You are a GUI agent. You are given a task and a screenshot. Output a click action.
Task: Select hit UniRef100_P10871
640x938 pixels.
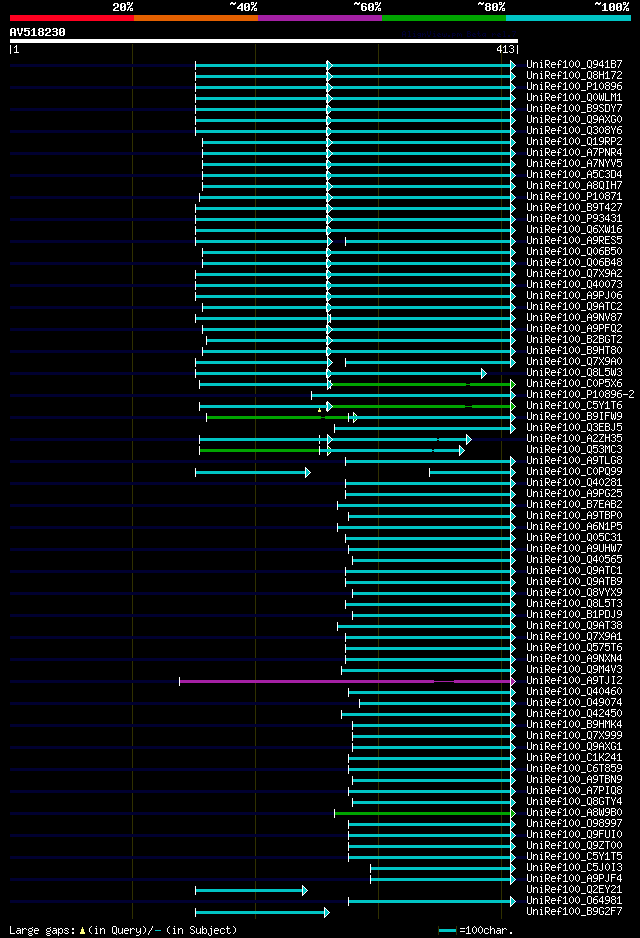pyautogui.click(x=574, y=196)
